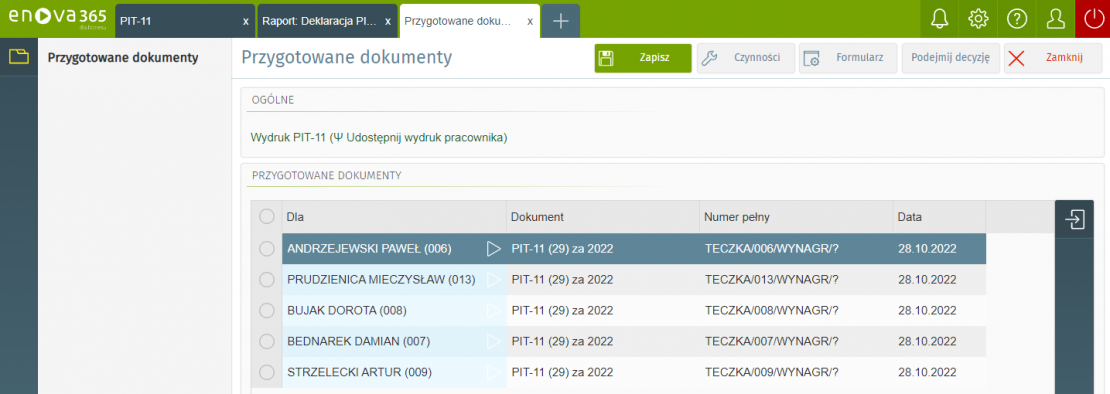Click the export arrow icon beside the table
The height and width of the screenshot is (394, 1110).
click(1075, 219)
